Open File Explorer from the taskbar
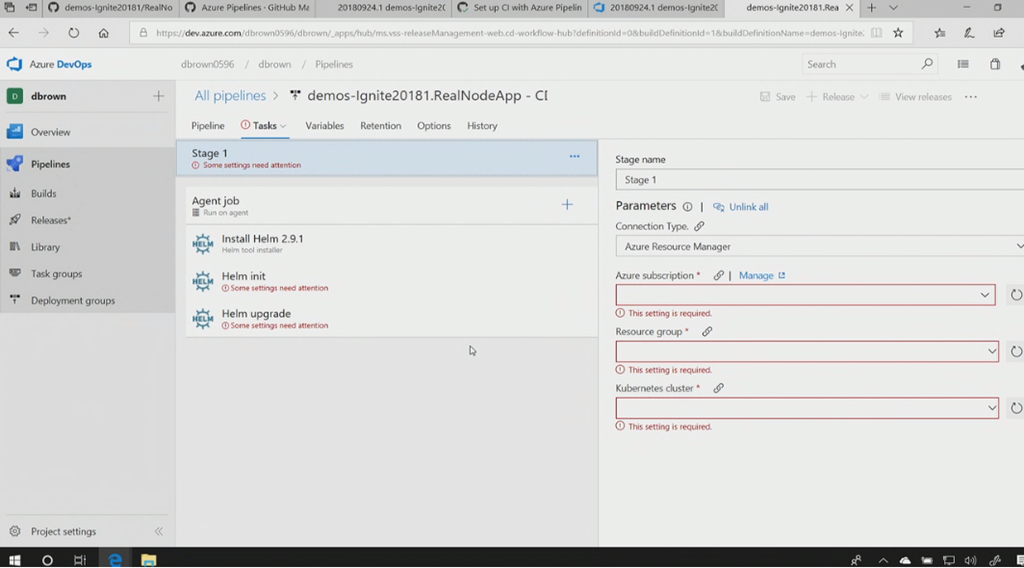This screenshot has width=1024, height=568. coord(148,560)
